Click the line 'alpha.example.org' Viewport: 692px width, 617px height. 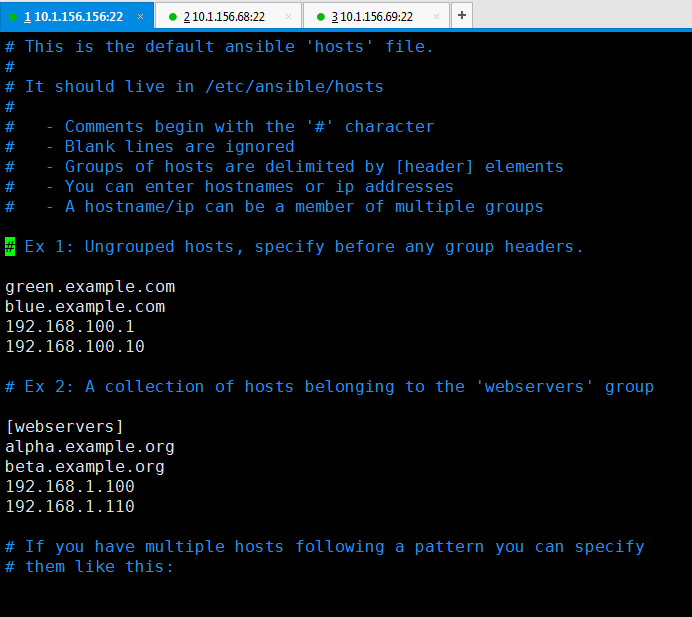90,447
